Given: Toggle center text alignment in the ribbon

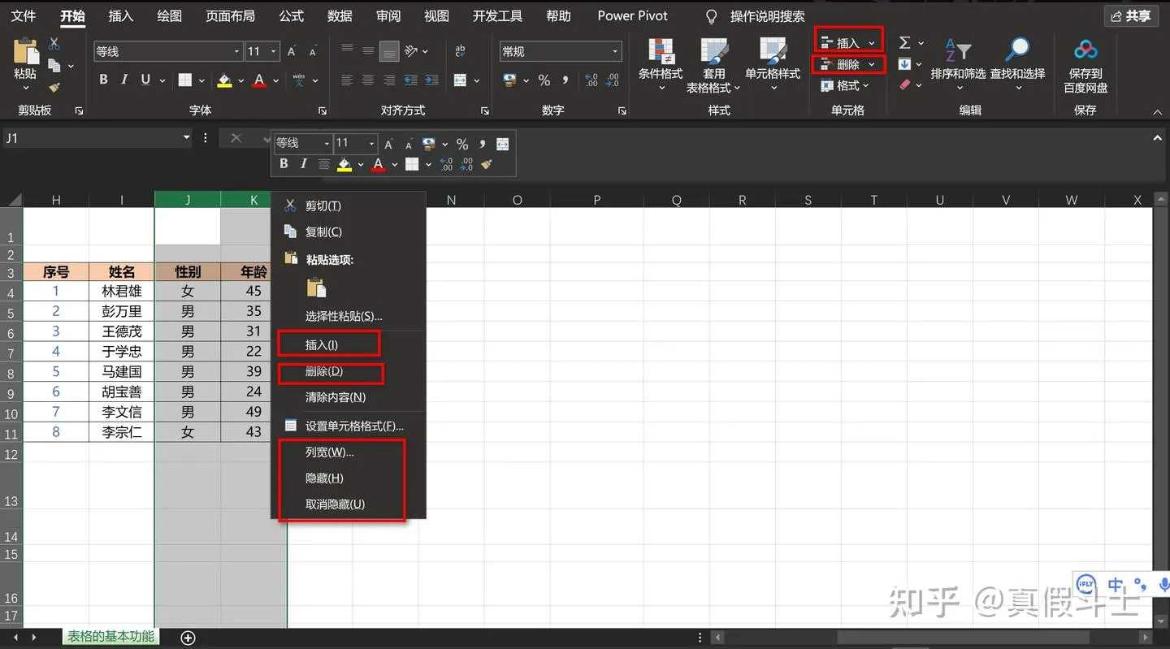Looking at the screenshot, I should pos(368,80).
